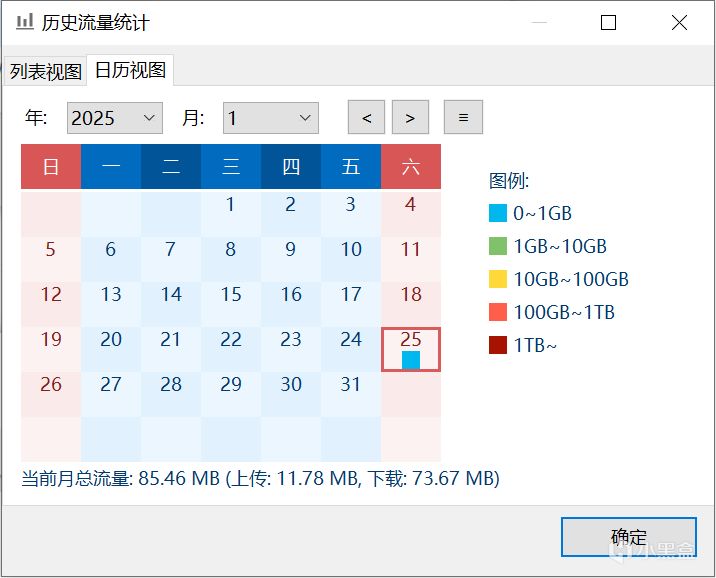Image resolution: width=716 pixels, height=578 pixels.
Task: Select day 6 in the calendar
Action: coord(111,258)
